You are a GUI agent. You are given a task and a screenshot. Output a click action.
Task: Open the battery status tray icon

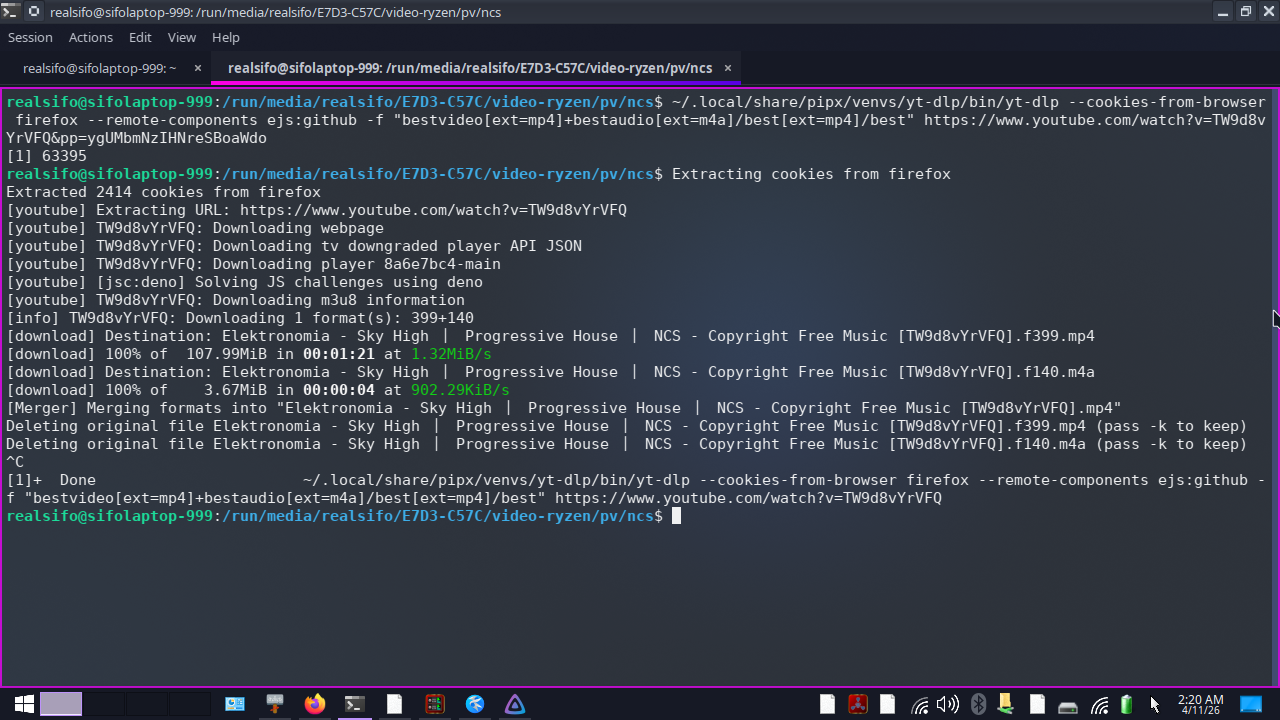(1127, 704)
